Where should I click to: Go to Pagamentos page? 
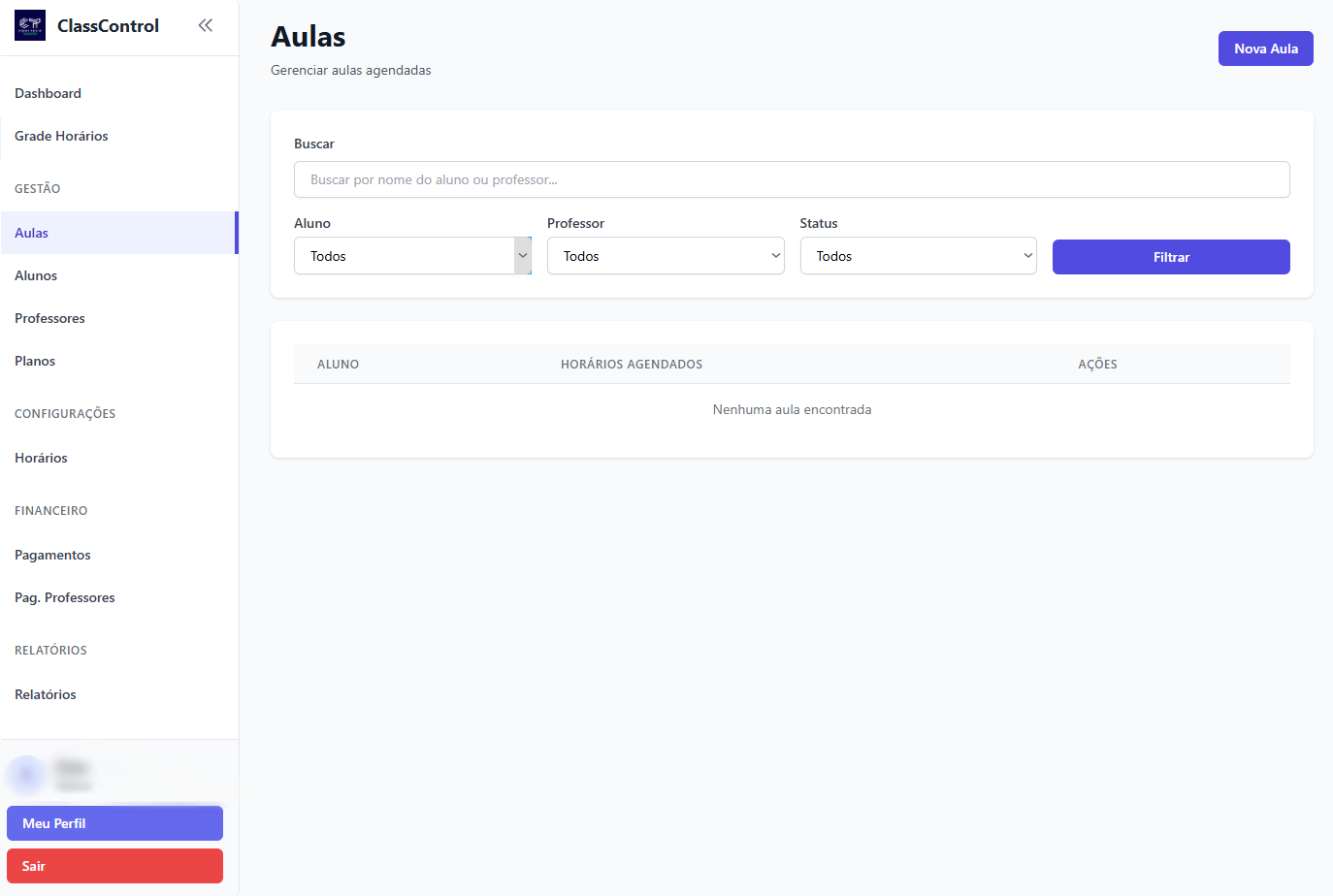point(52,555)
